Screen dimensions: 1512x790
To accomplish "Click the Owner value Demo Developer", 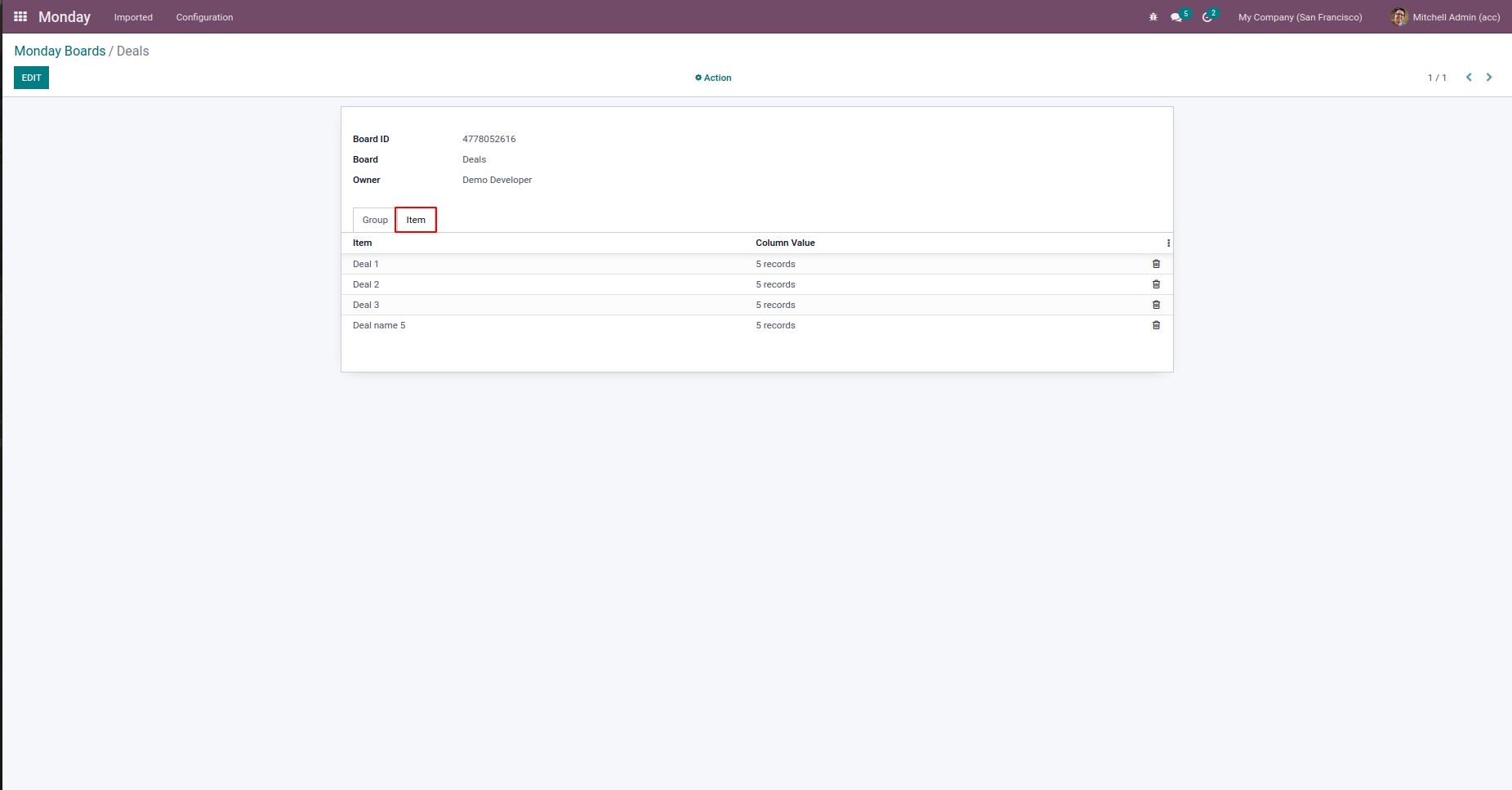I will pos(497,180).
